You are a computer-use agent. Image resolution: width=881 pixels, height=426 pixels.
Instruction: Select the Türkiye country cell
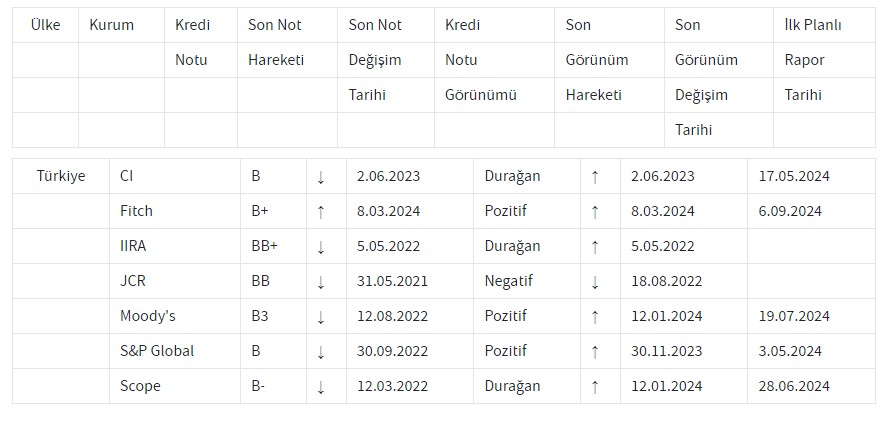[61, 176]
